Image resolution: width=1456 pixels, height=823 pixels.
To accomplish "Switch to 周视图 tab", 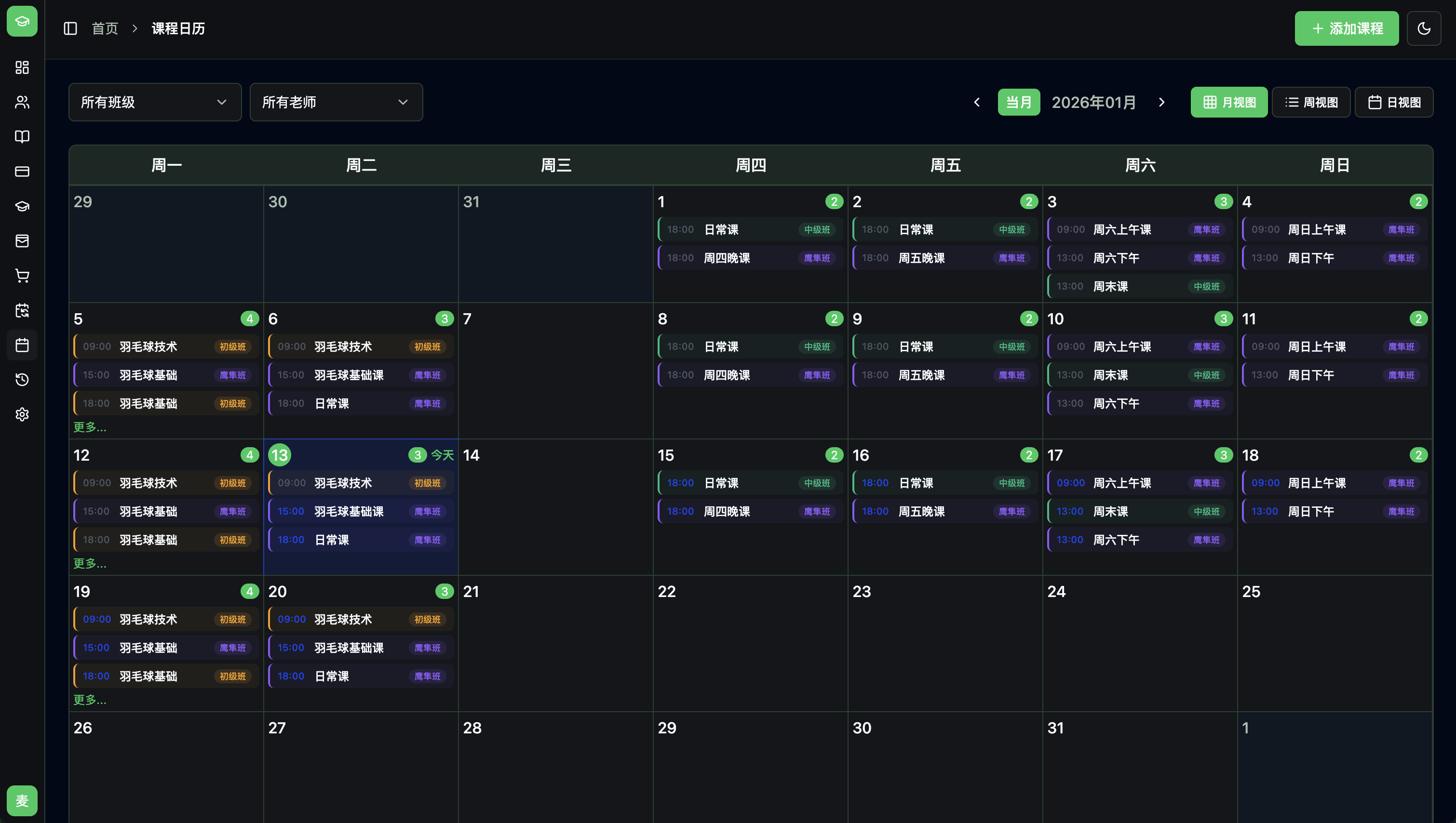I will point(1311,102).
